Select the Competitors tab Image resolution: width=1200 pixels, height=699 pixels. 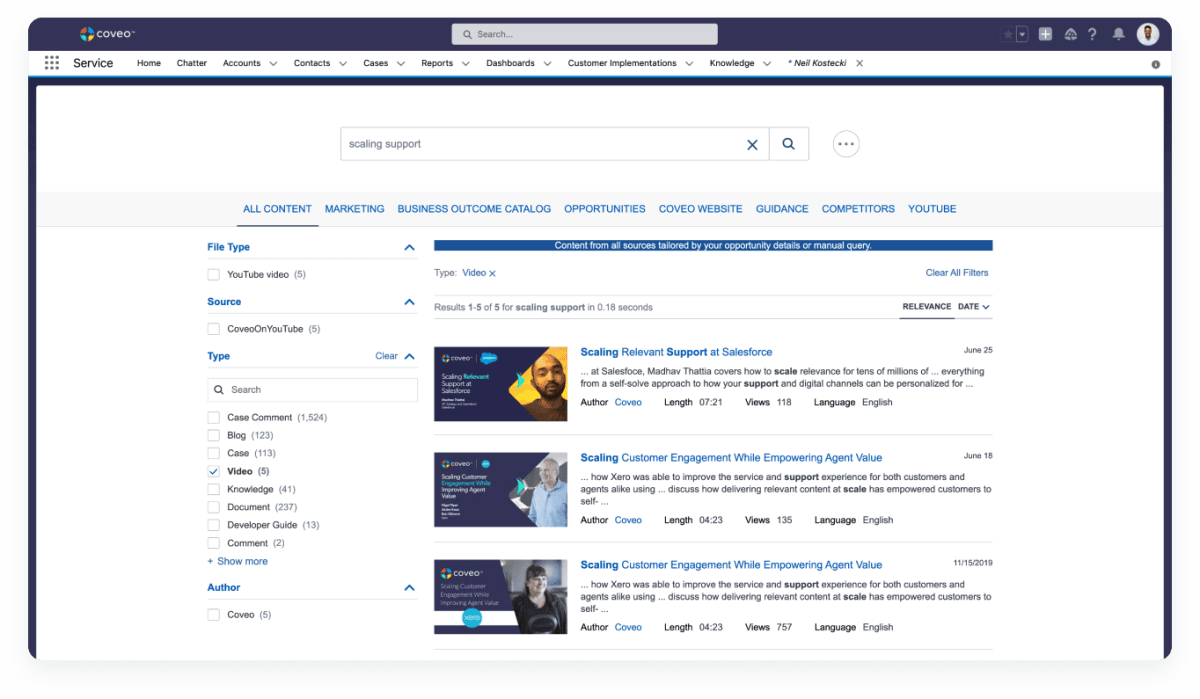tap(858, 209)
